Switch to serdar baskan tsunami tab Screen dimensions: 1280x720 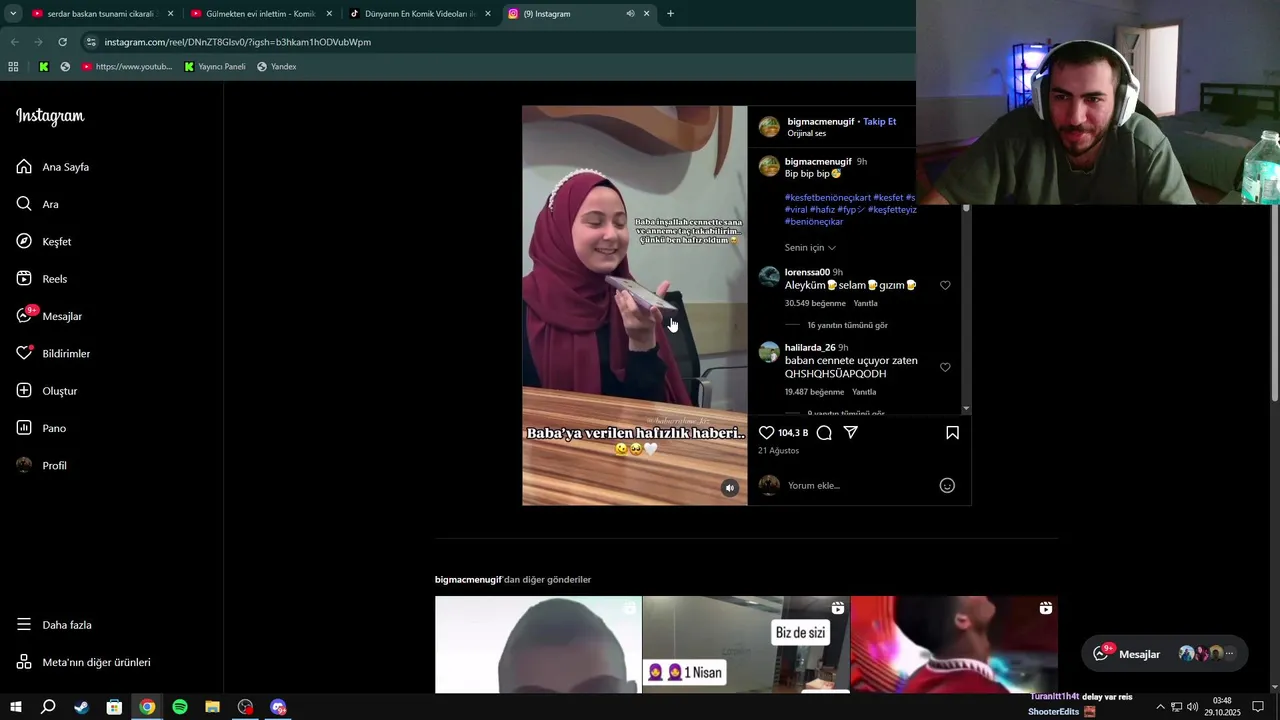[103, 14]
